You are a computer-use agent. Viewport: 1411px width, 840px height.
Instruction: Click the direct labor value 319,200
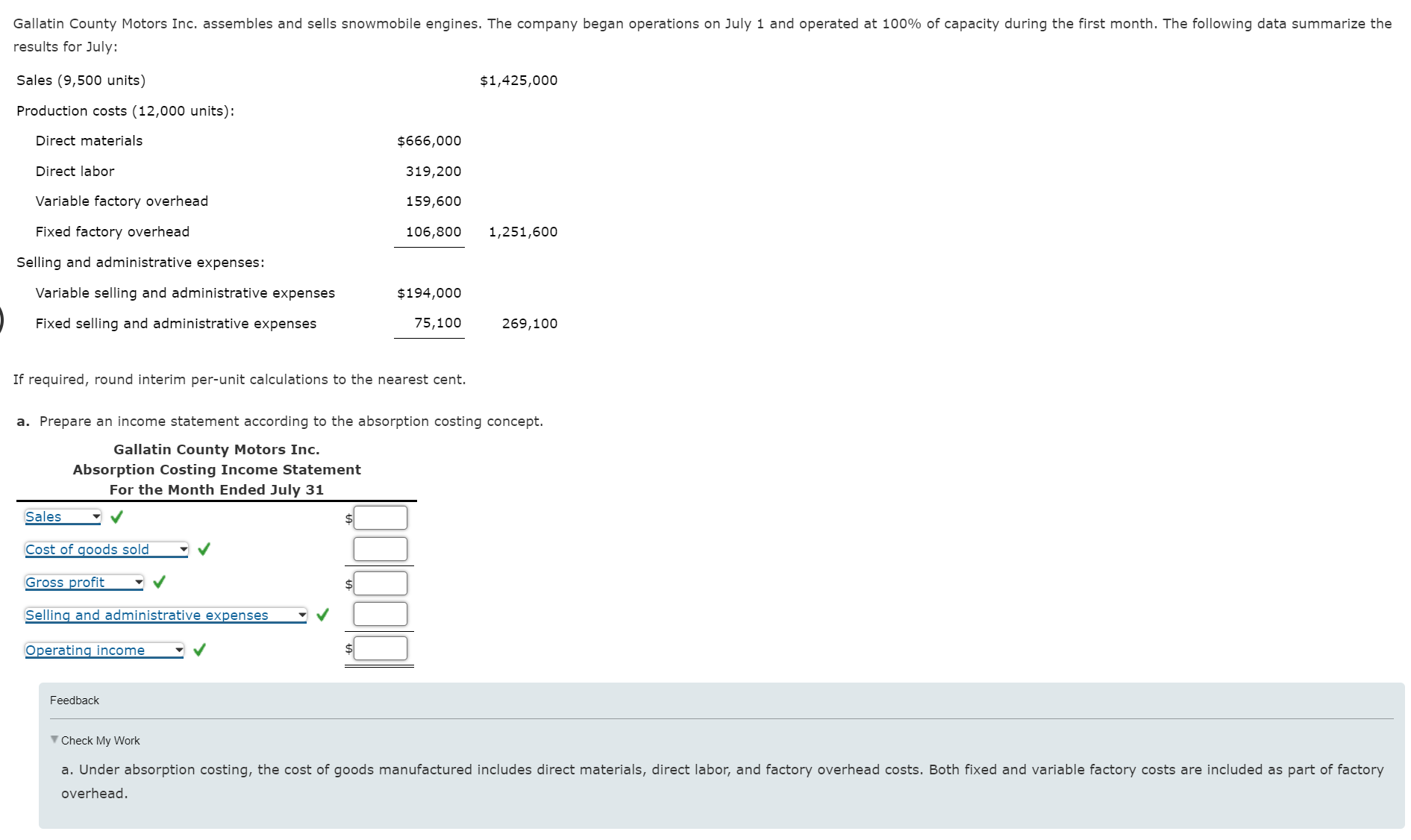[x=434, y=172]
